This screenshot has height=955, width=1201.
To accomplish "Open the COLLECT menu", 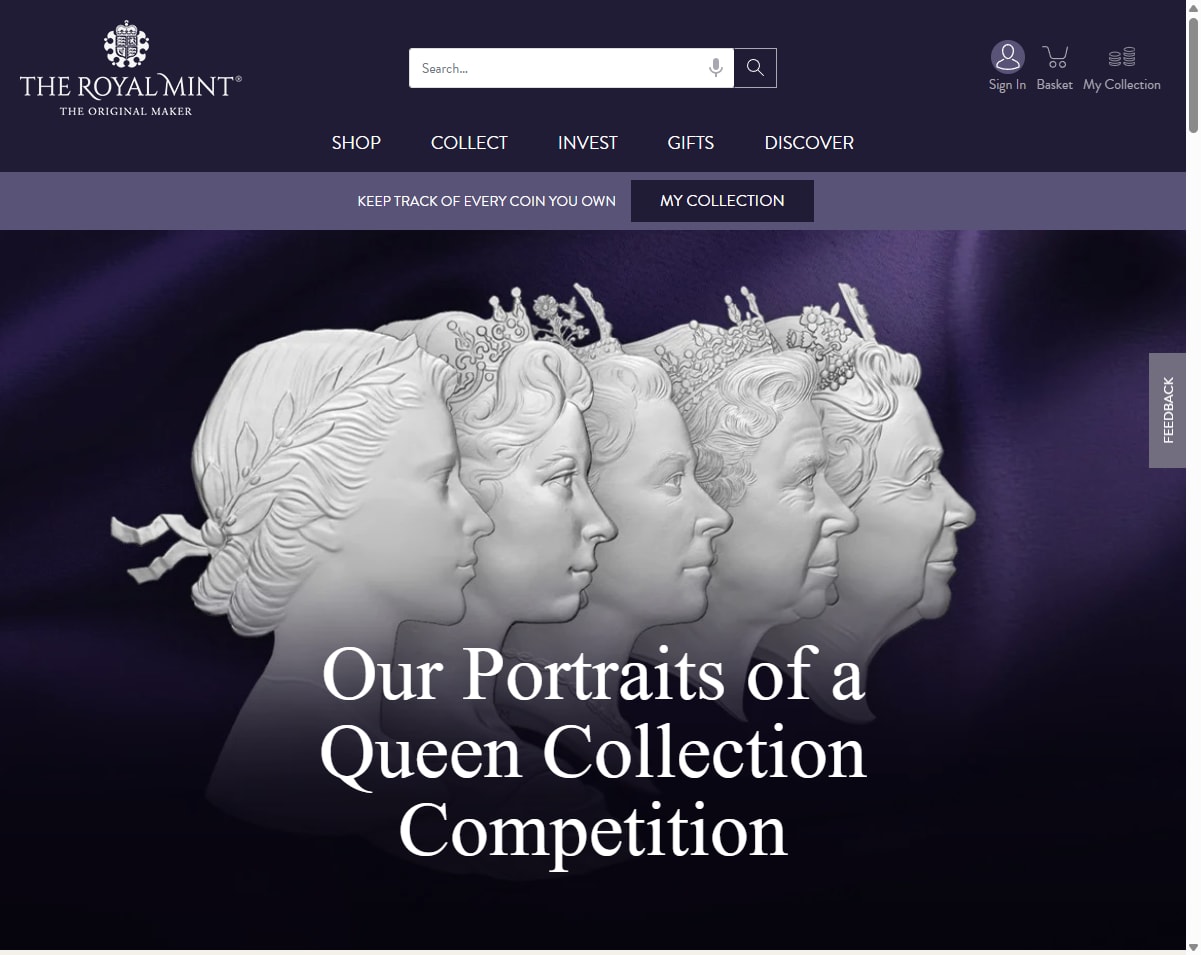I will (x=469, y=143).
